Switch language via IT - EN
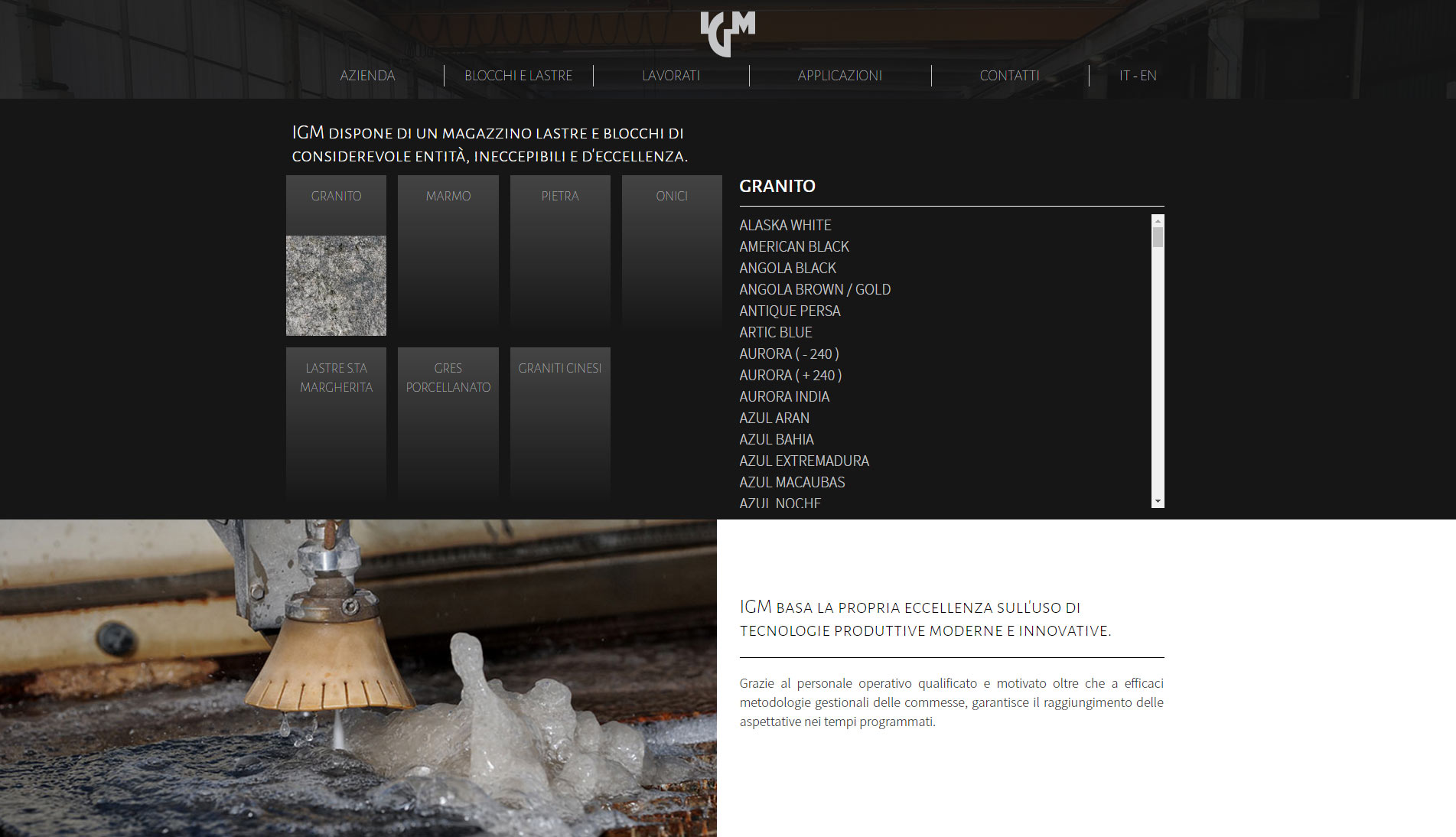 1138,76
